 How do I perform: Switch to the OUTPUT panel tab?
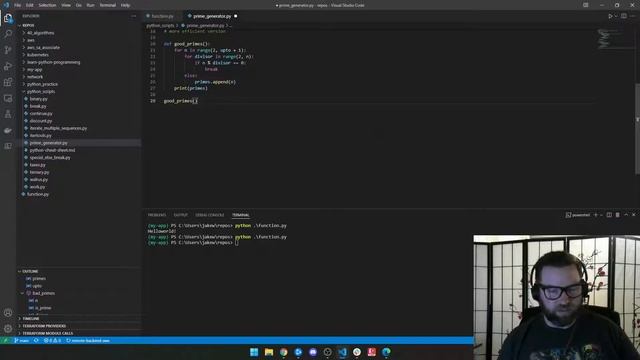click(181, 215)
